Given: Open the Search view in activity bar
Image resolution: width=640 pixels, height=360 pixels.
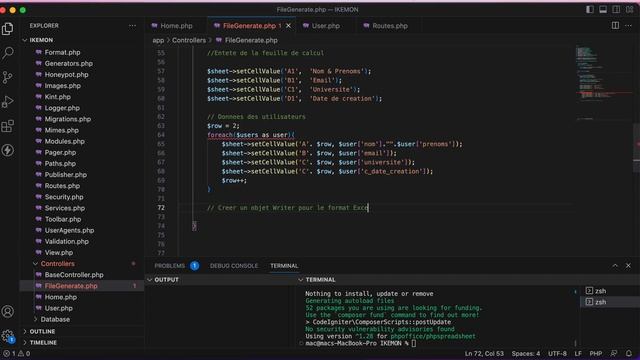Looking at the screenshot, I should pos(8,53).
